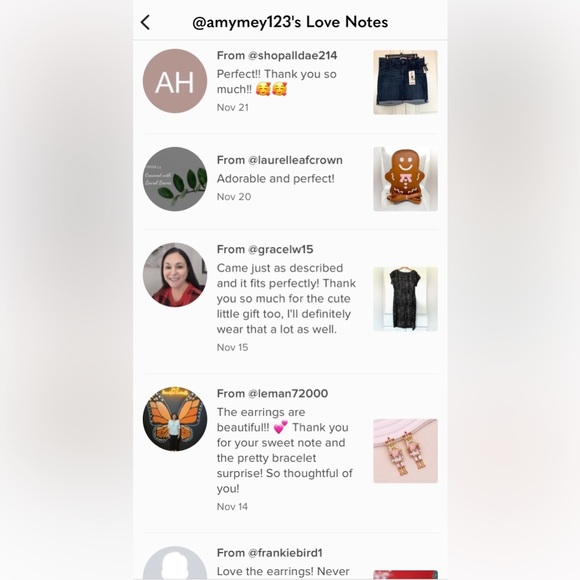
Task: Select the "Came just as described" note text
Action: click(286, 299)
